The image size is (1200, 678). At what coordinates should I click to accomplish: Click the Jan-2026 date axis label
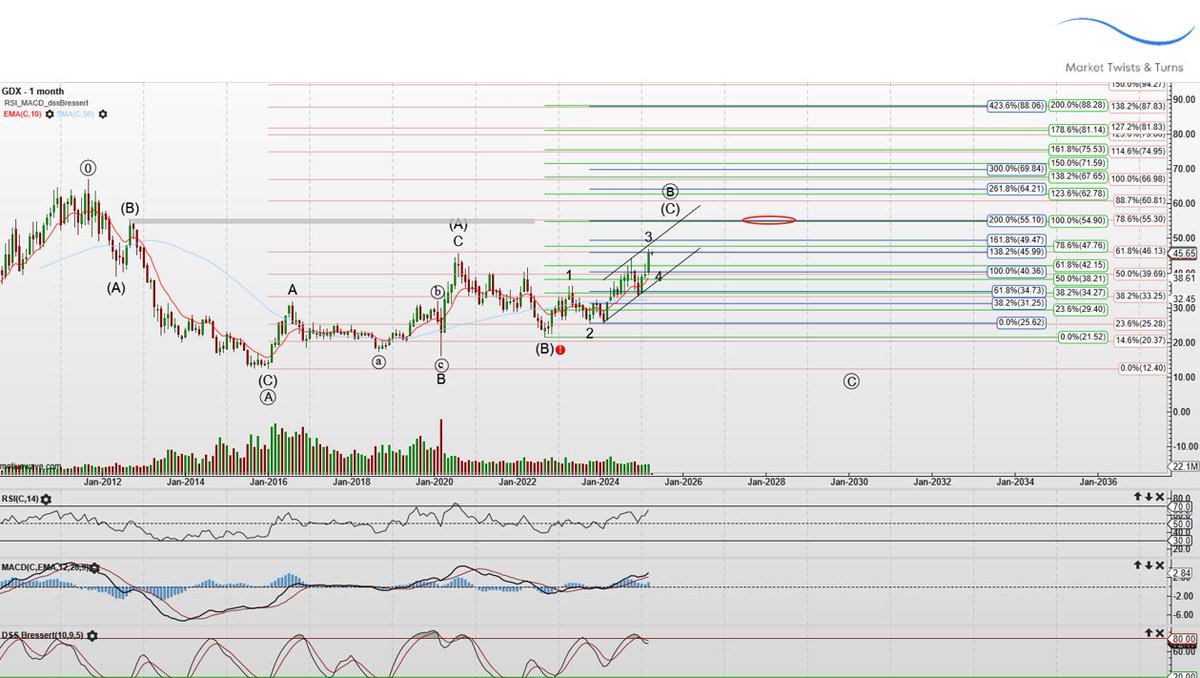684,482
